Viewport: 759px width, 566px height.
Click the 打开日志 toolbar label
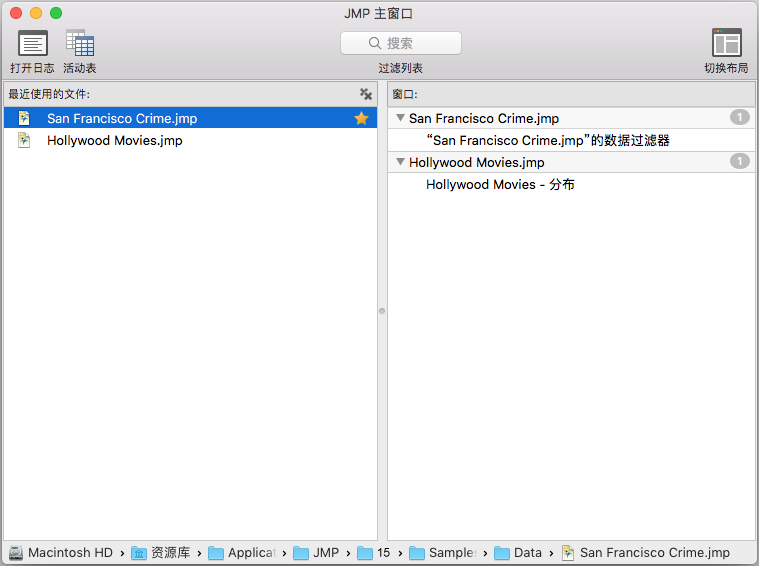32,68
